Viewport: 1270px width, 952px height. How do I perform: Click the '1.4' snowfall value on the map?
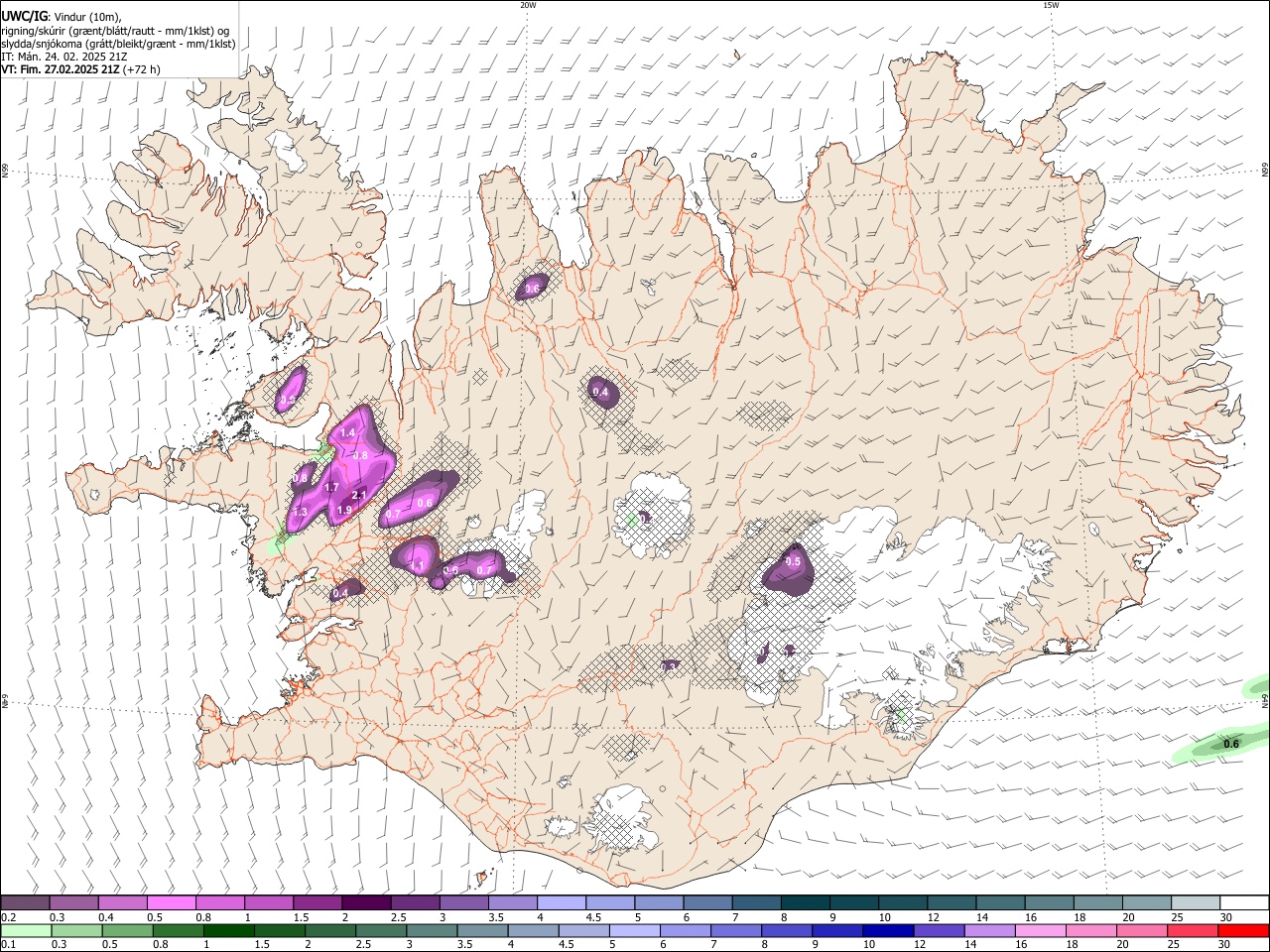[347, 433]
